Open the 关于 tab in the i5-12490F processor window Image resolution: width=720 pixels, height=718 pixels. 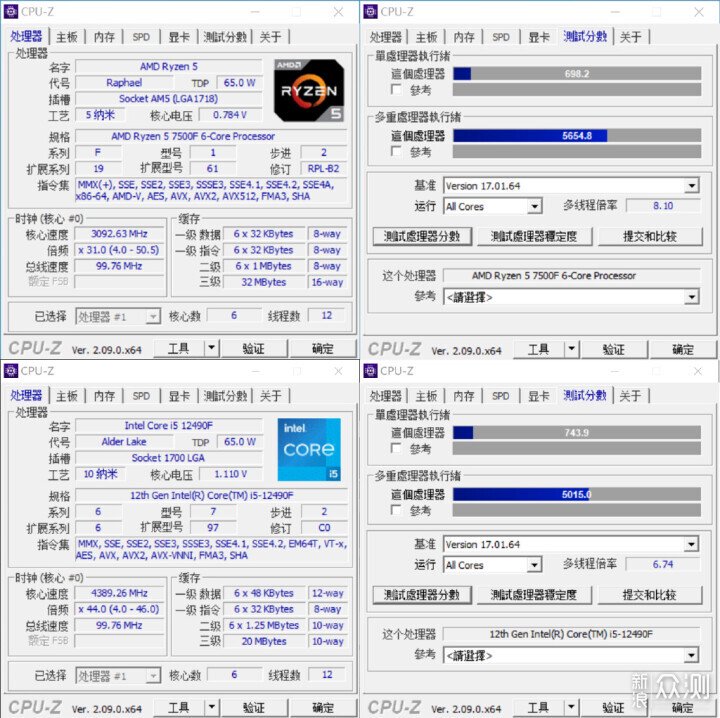(270, 396)
